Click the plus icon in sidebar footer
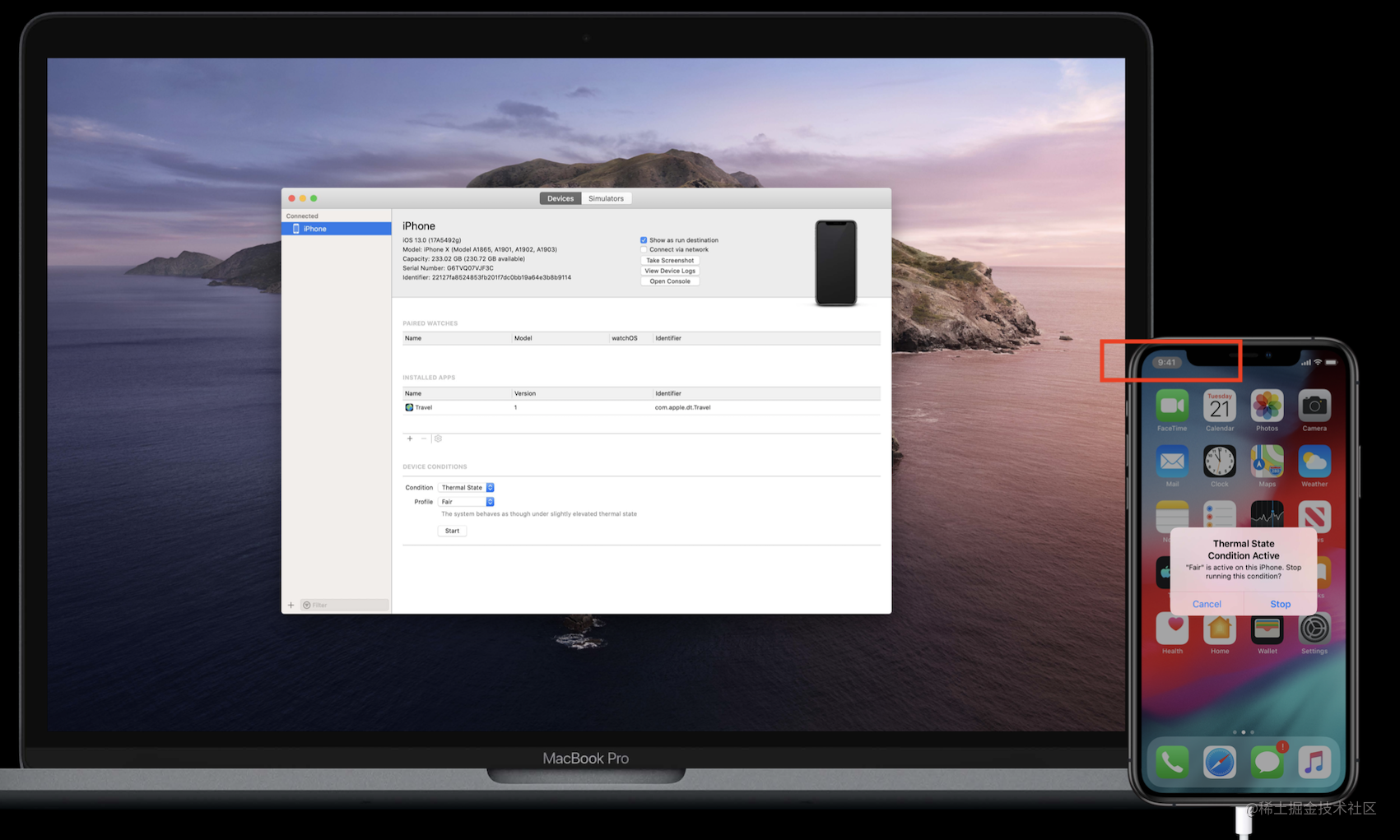The width and height of the screenshot is (1400, 840). tap(291, 606)
